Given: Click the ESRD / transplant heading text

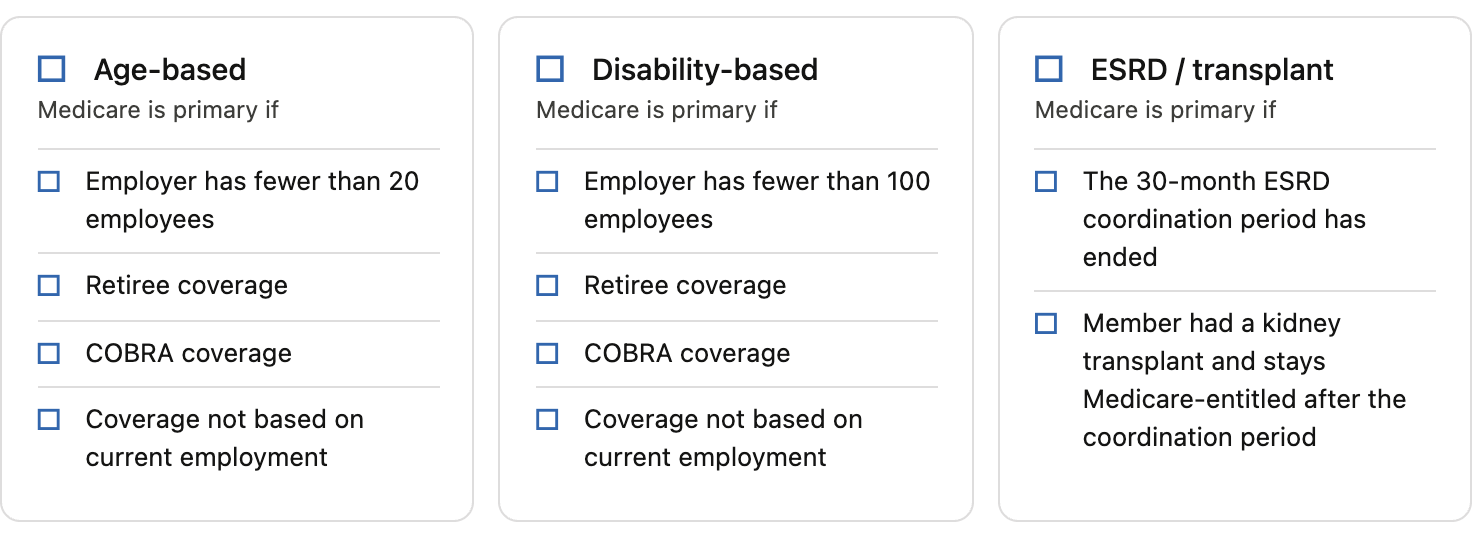Looking at the screenshot, I should pos(1212,70).
